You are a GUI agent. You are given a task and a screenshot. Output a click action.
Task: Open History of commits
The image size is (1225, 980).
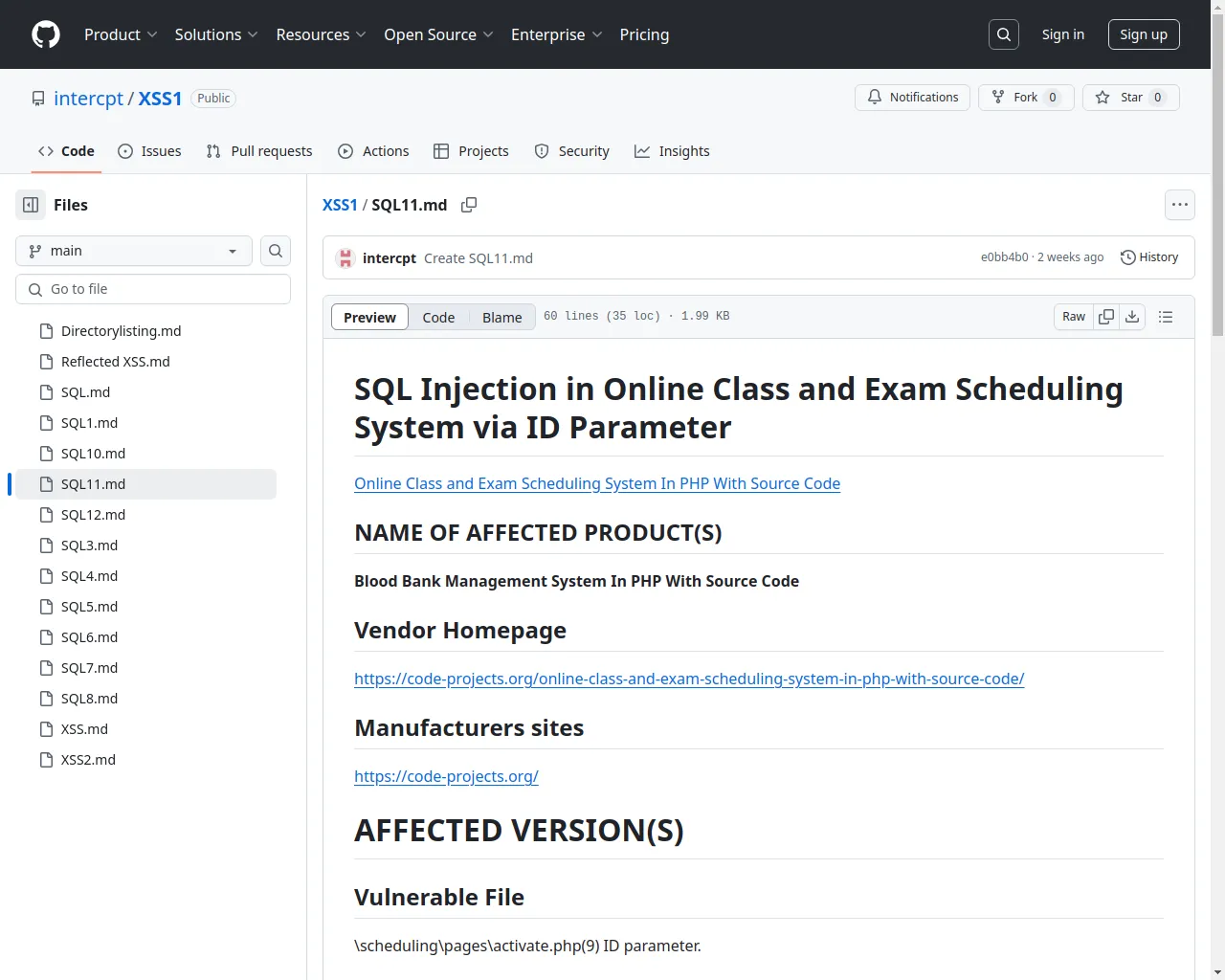pyautogui.click(x=1149, y=257)
